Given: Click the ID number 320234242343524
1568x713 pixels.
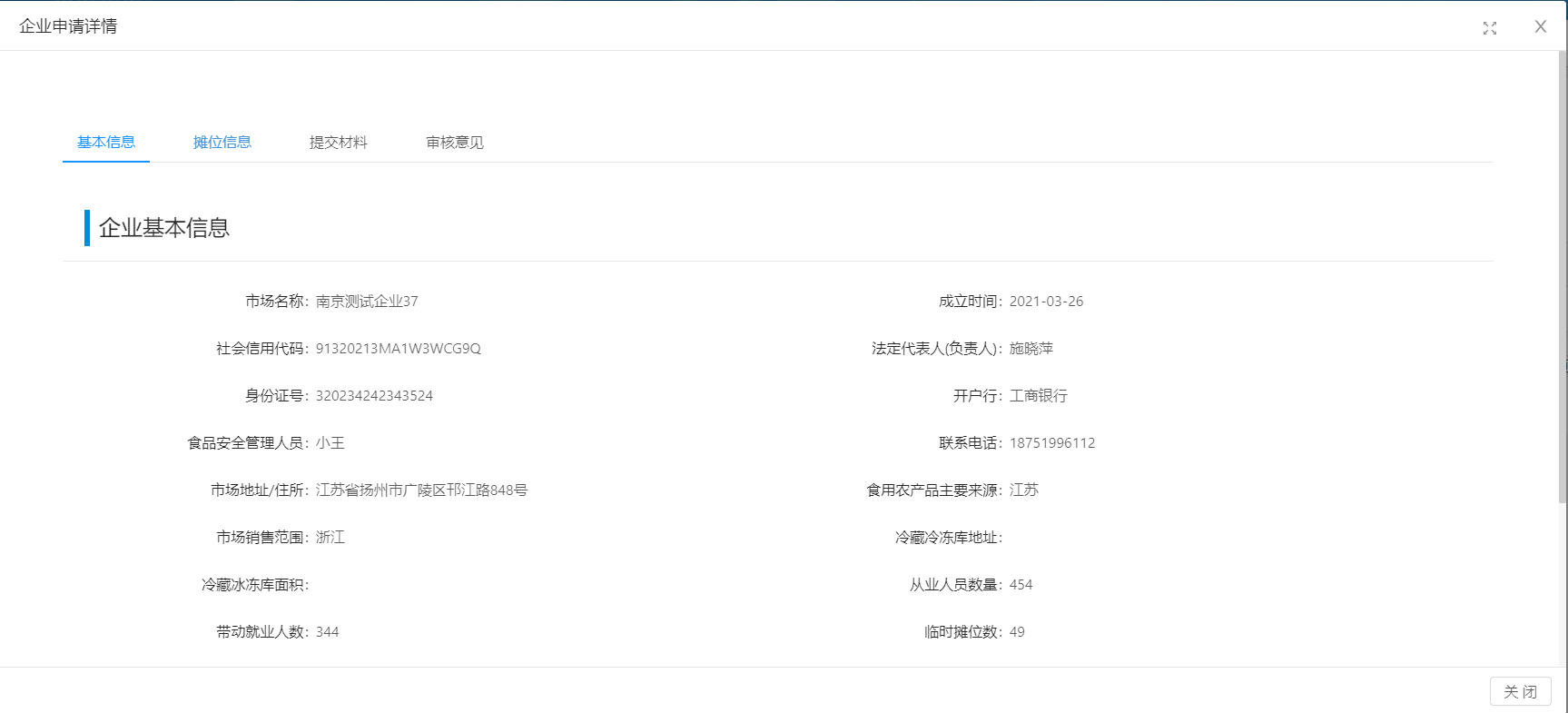Looking at the screenshot, I should coord(374,396).
